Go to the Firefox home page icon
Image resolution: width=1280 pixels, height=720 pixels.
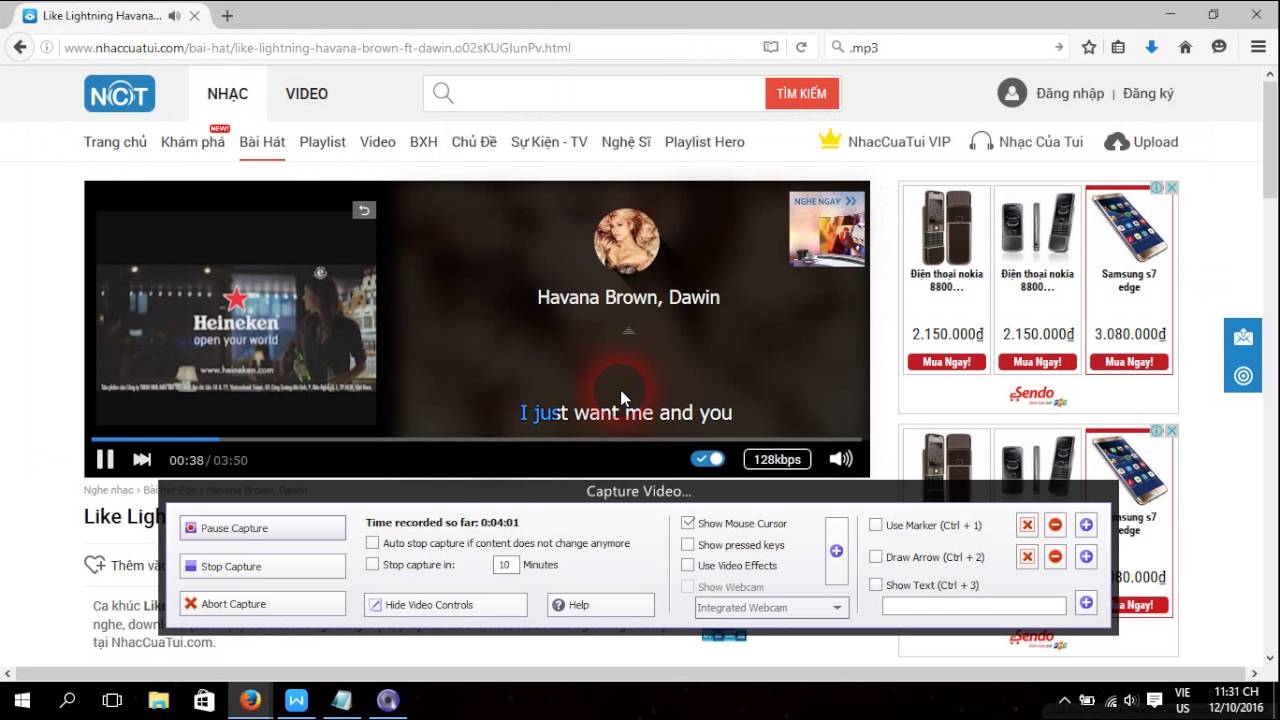[1185, 47]
